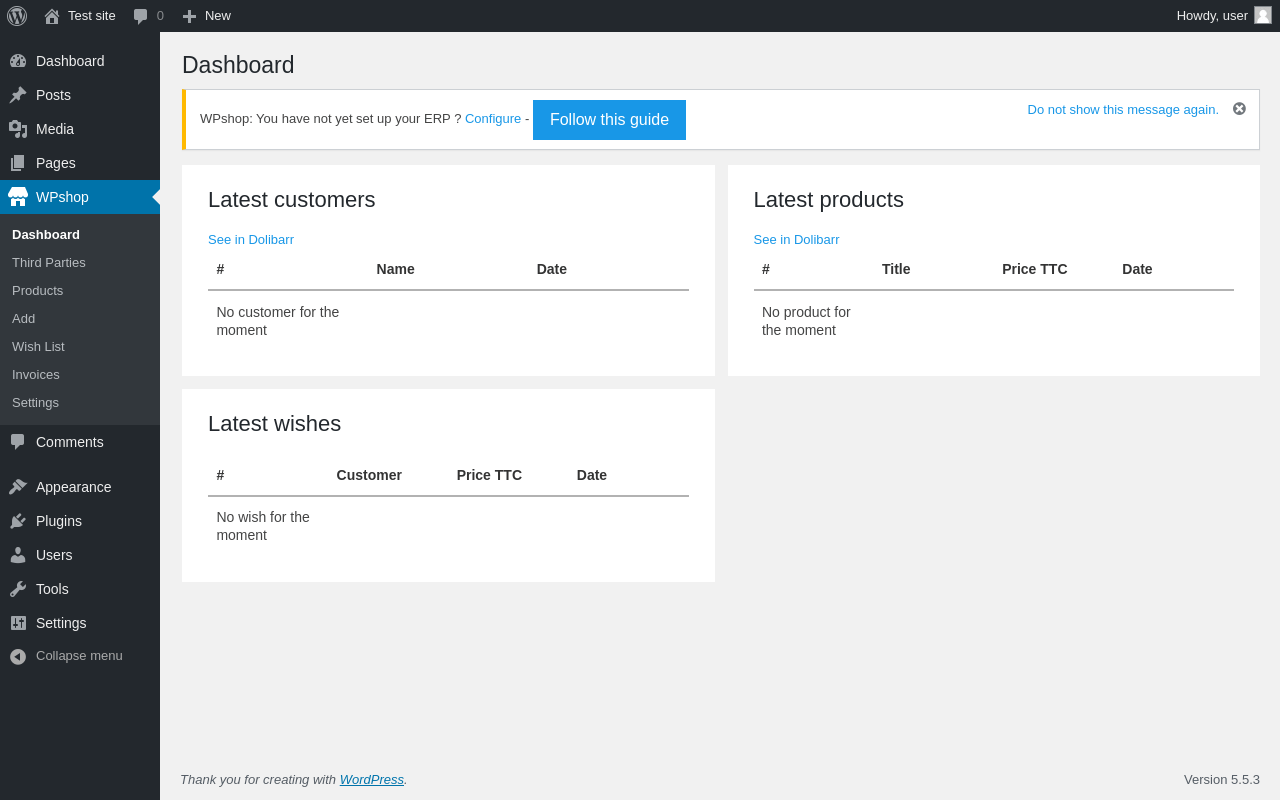This screenshot has height=800, width=1280.
Task: Click the Test site text in admin bar
Action: coord(92,16)
